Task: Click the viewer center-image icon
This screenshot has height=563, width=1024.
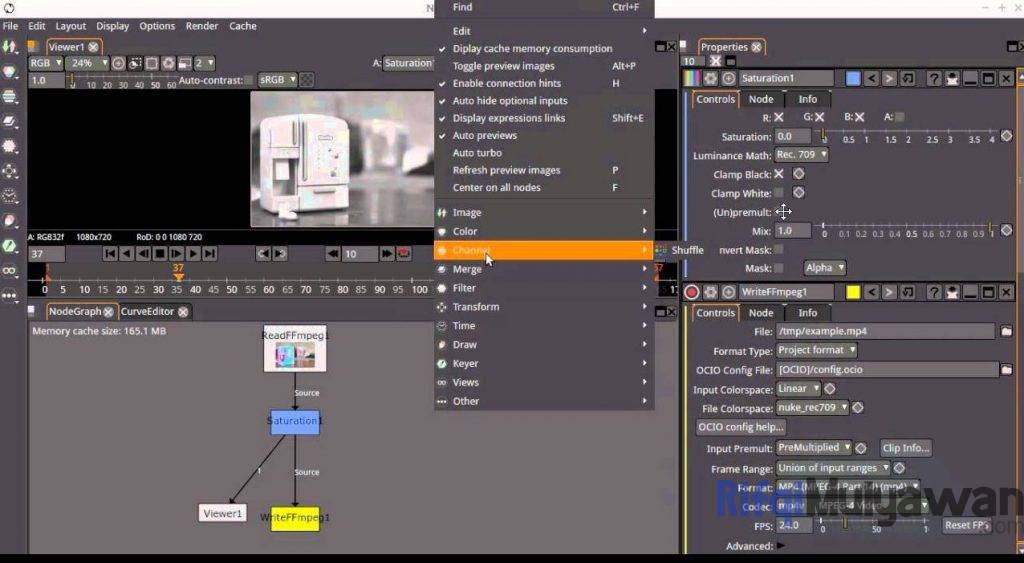Action: (x=118, y=63)
